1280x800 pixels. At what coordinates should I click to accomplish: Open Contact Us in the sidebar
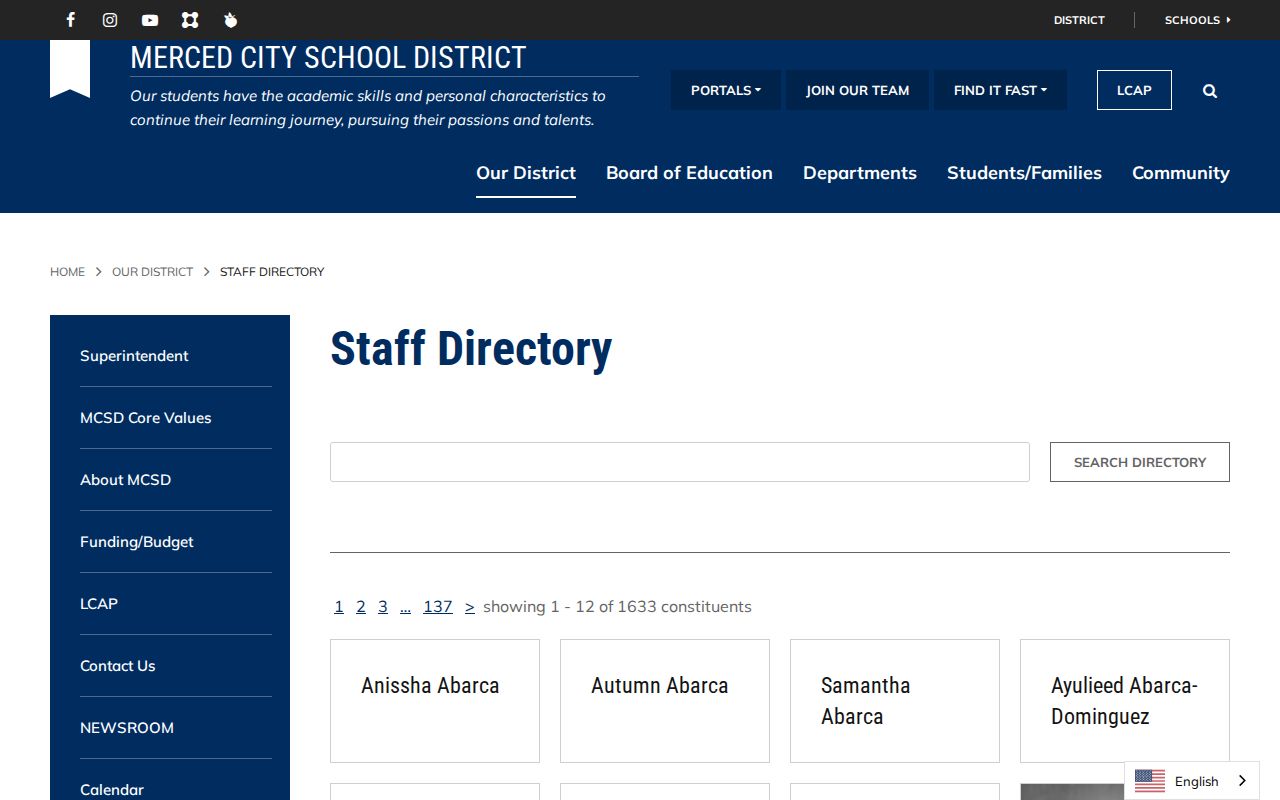coord(118,666)
